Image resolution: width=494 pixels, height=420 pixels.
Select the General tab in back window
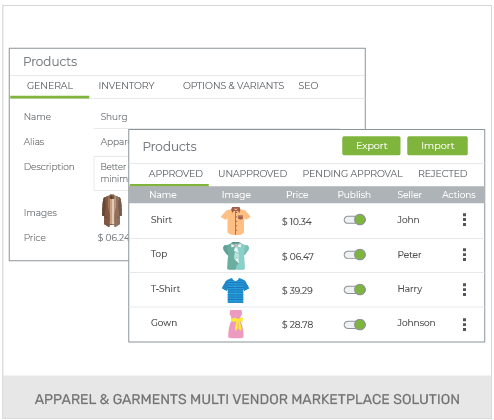pos(50,86)
